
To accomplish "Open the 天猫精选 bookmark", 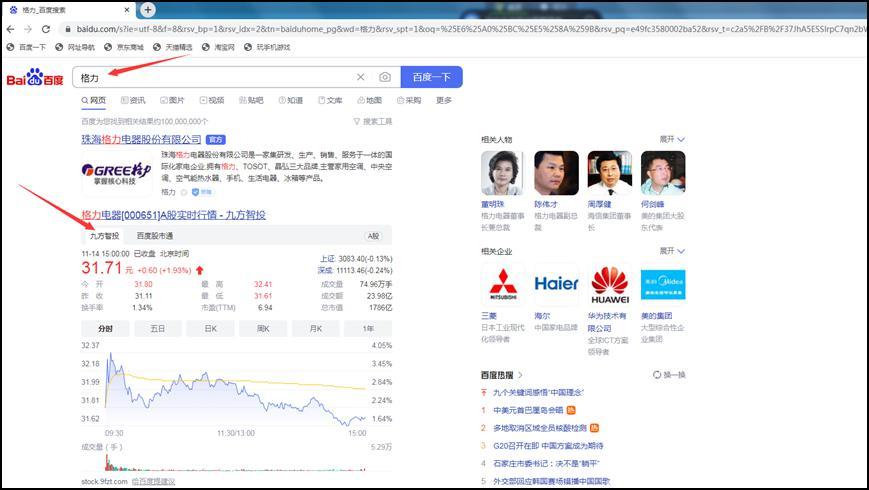I will tap(172, 47).
